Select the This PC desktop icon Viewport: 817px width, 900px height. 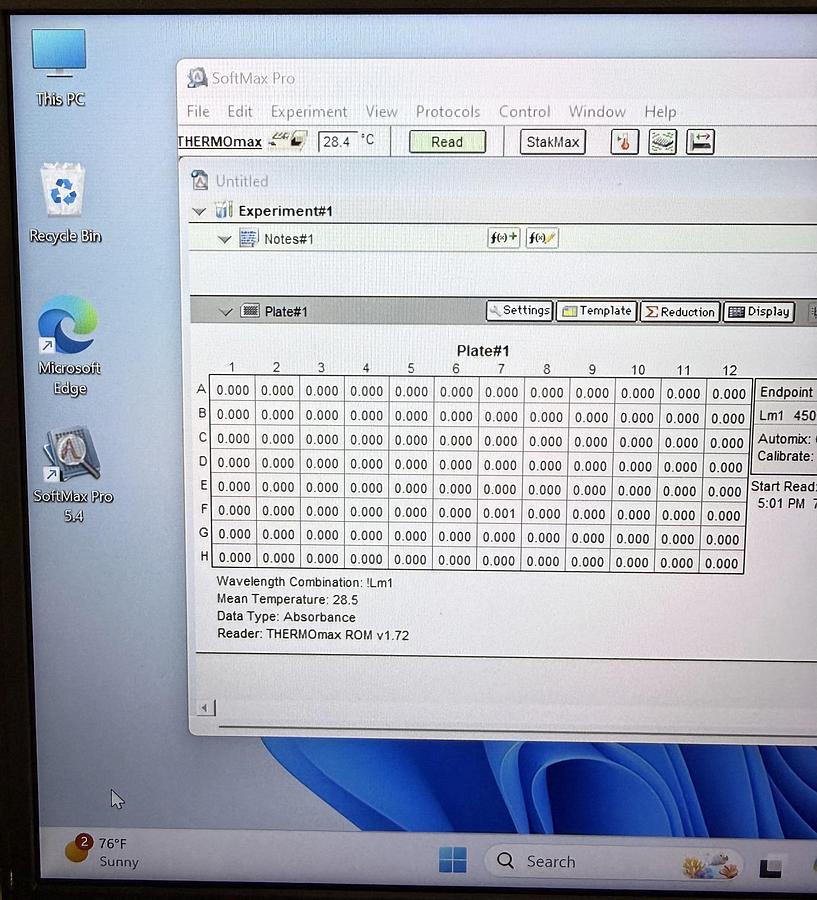(x=60, y=68)
